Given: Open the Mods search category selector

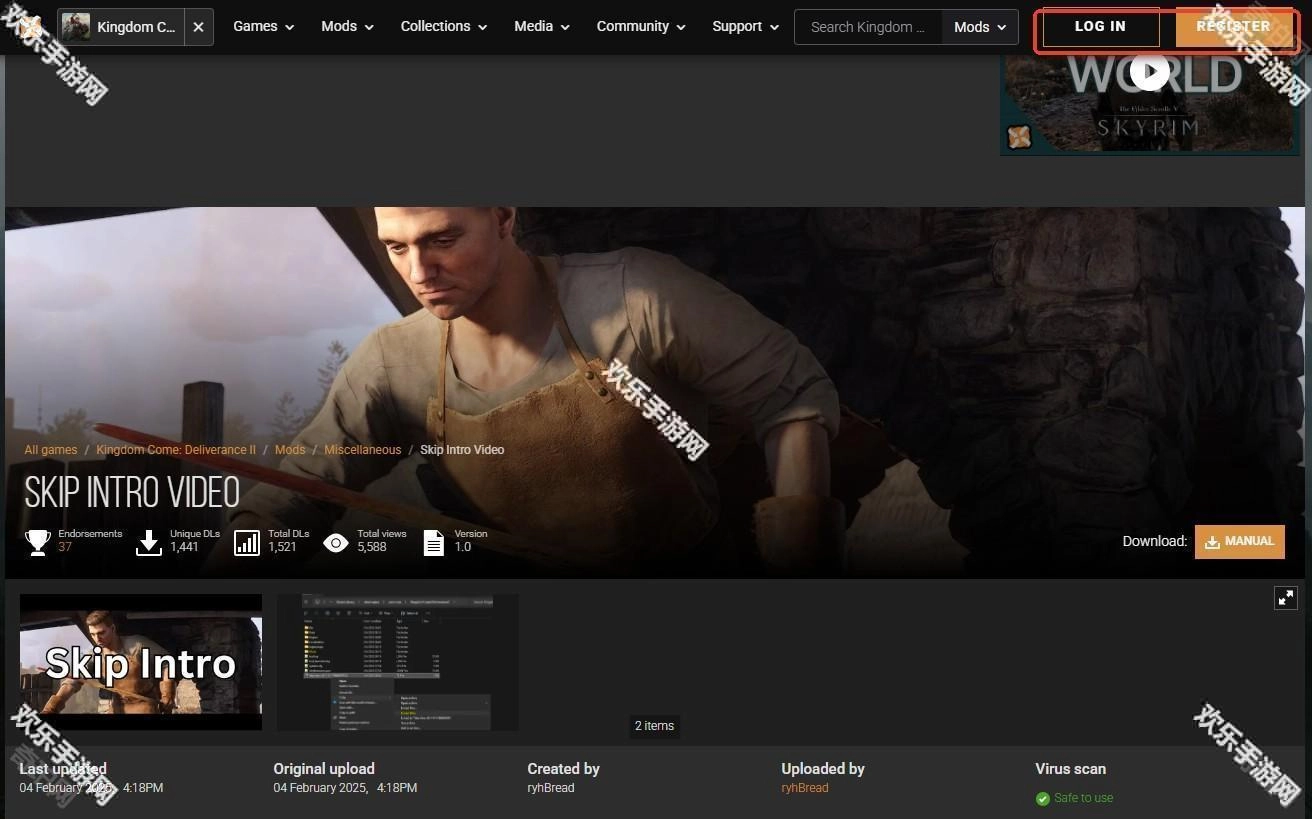Looking at the screenshot, I should pos(979,27).
